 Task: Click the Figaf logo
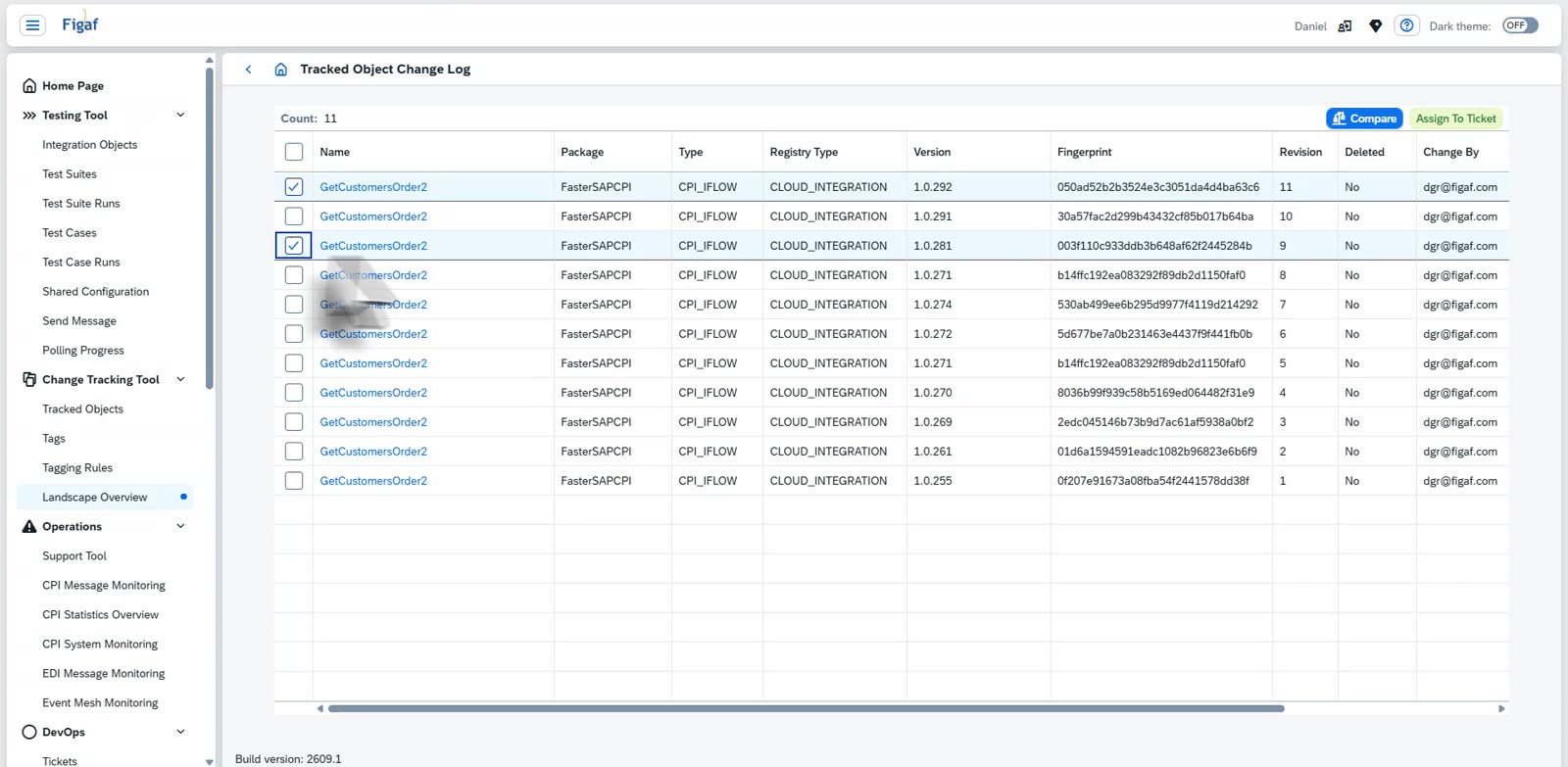click(79, 24)
